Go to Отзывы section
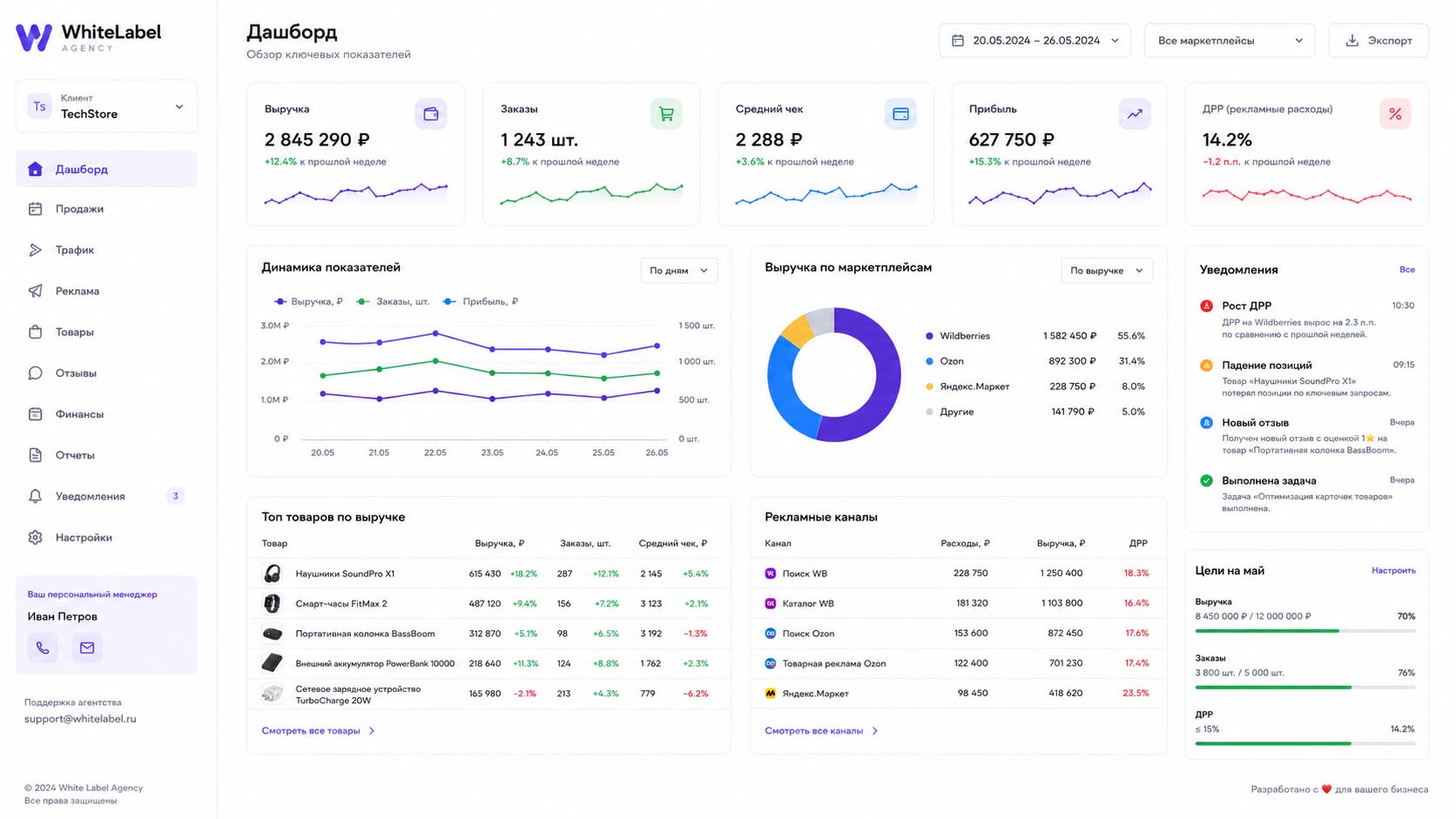Image resolution: width=1456 pixels, height=819 pixels. 106,373
